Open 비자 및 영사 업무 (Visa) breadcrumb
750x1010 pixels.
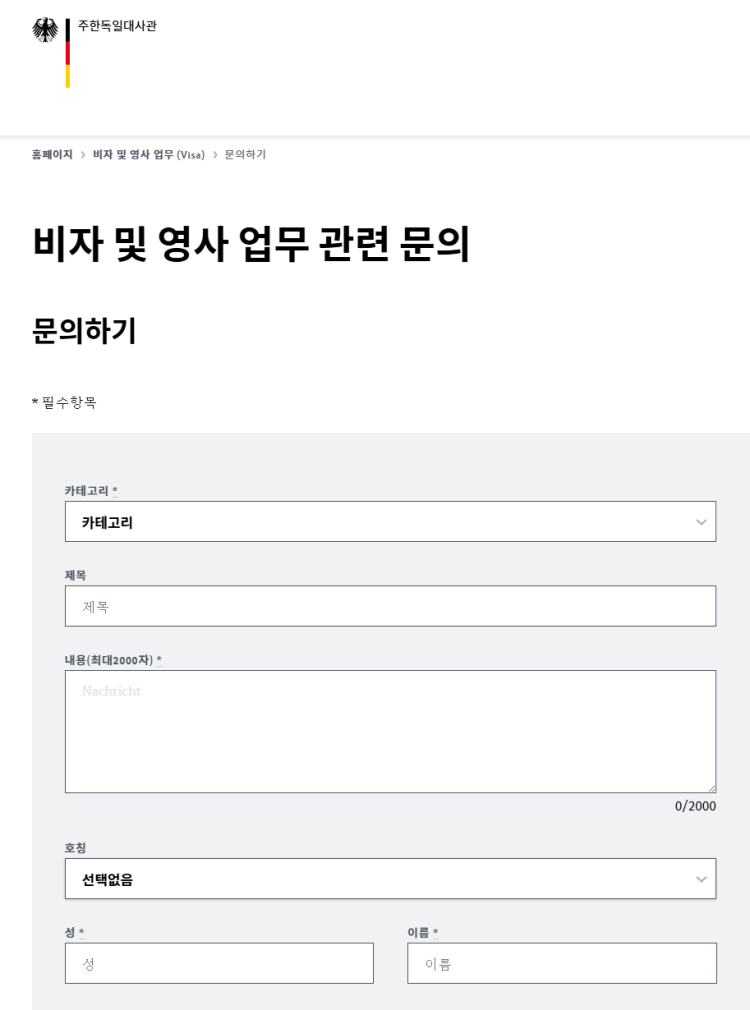[149, 155]
